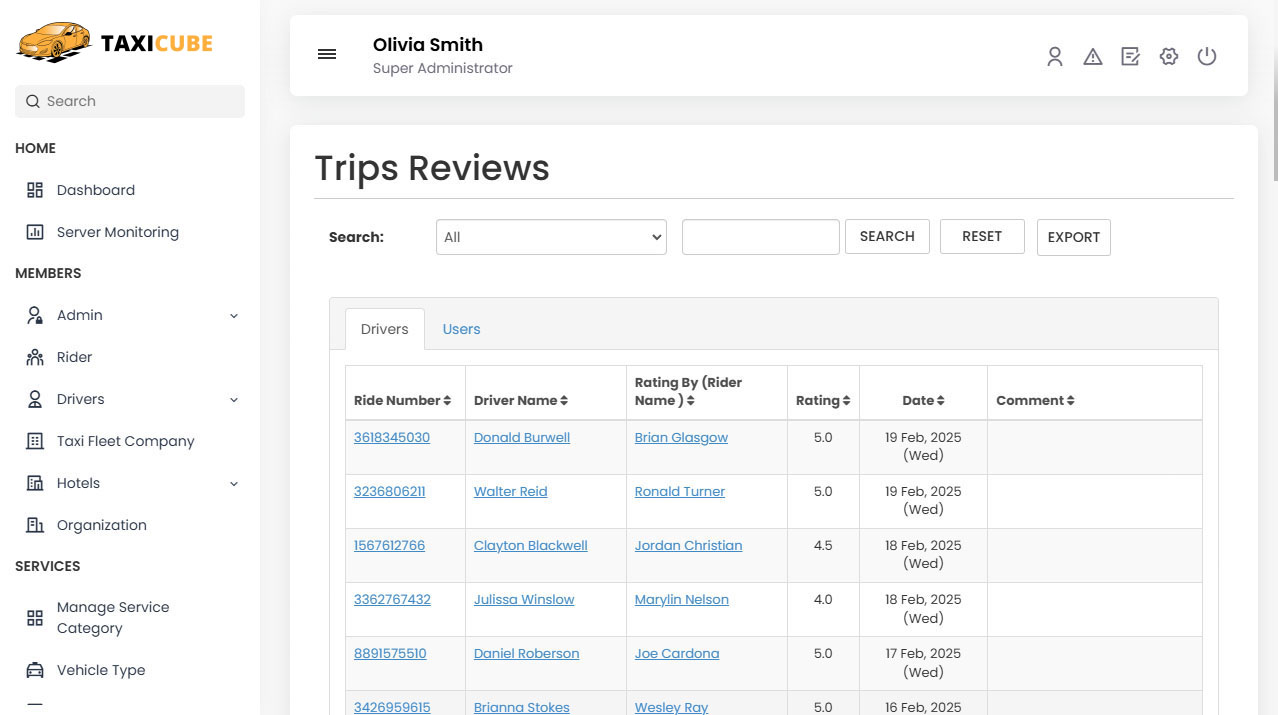Open the settings gear icon
The width and height of the screenshot is (1278, 715).
(x=1168, y=57)
